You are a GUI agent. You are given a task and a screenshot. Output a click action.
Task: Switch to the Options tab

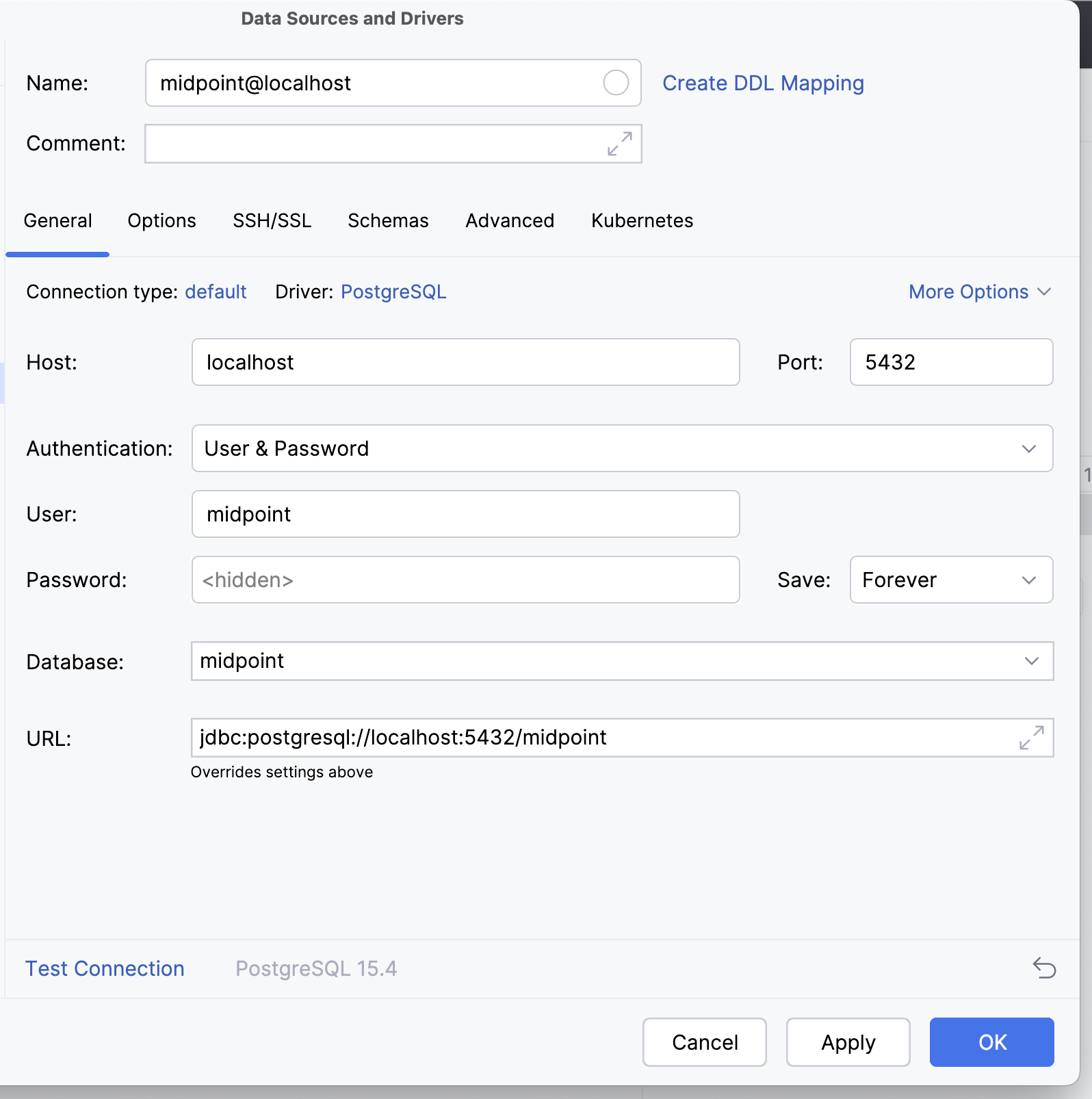coord(161,221)
